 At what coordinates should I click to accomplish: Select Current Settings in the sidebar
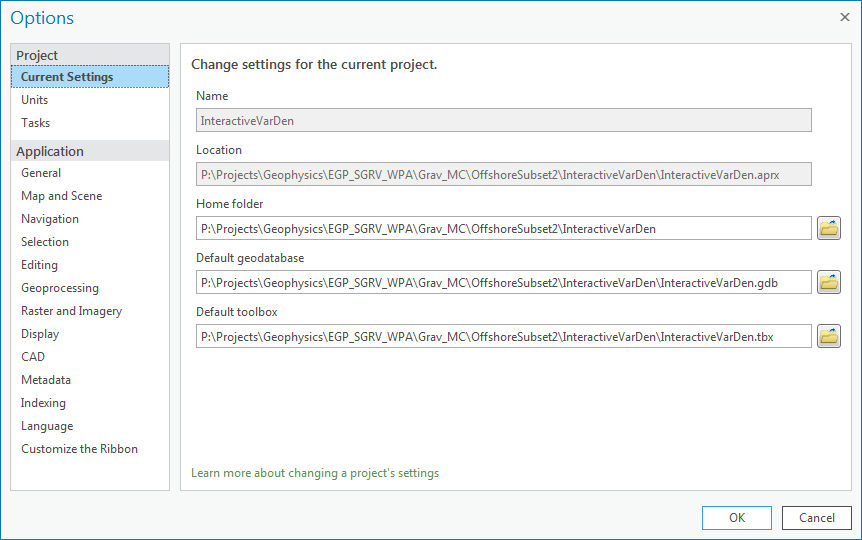coord(67,77)
